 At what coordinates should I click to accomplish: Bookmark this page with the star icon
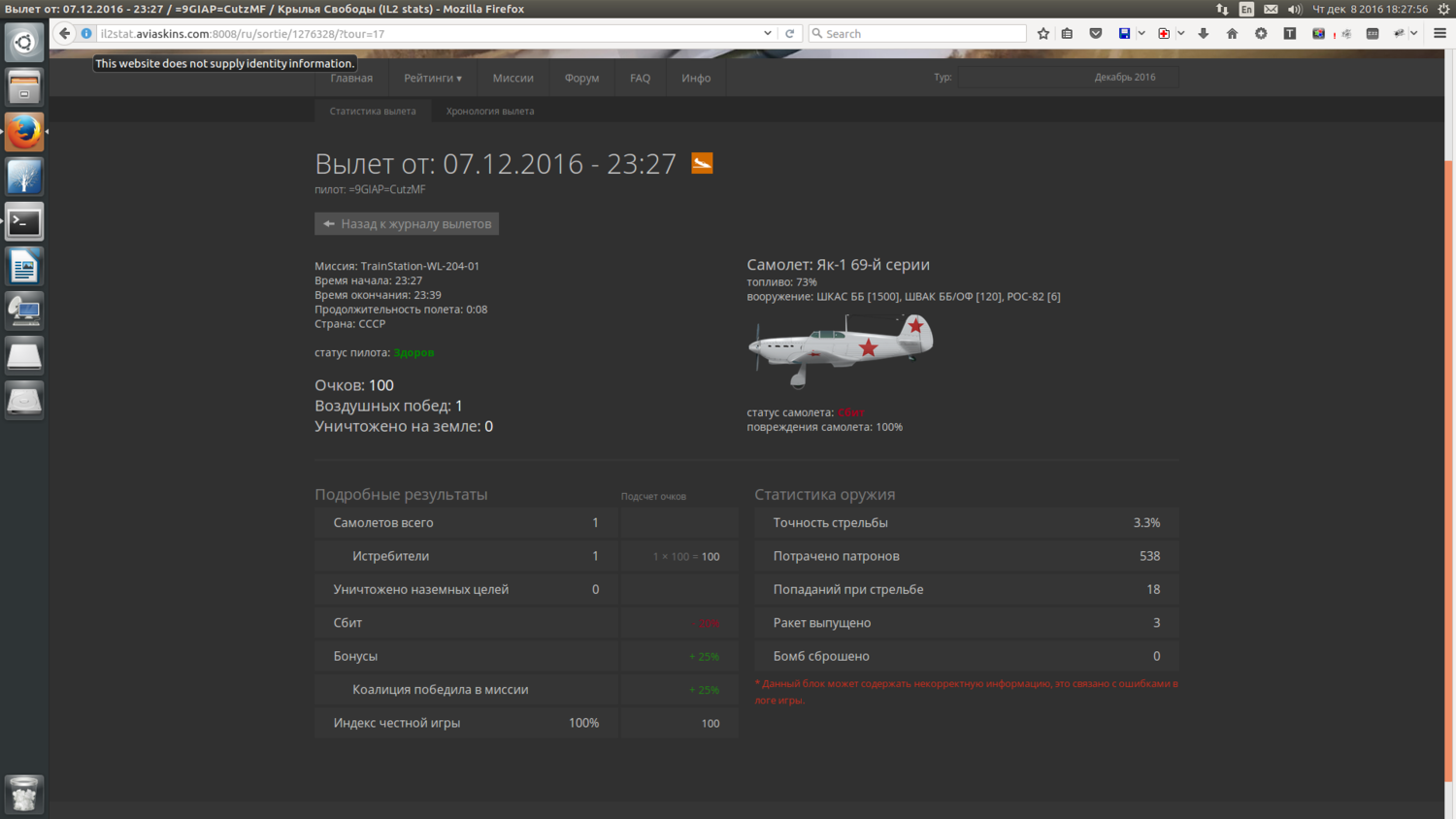click(1043, 33)
